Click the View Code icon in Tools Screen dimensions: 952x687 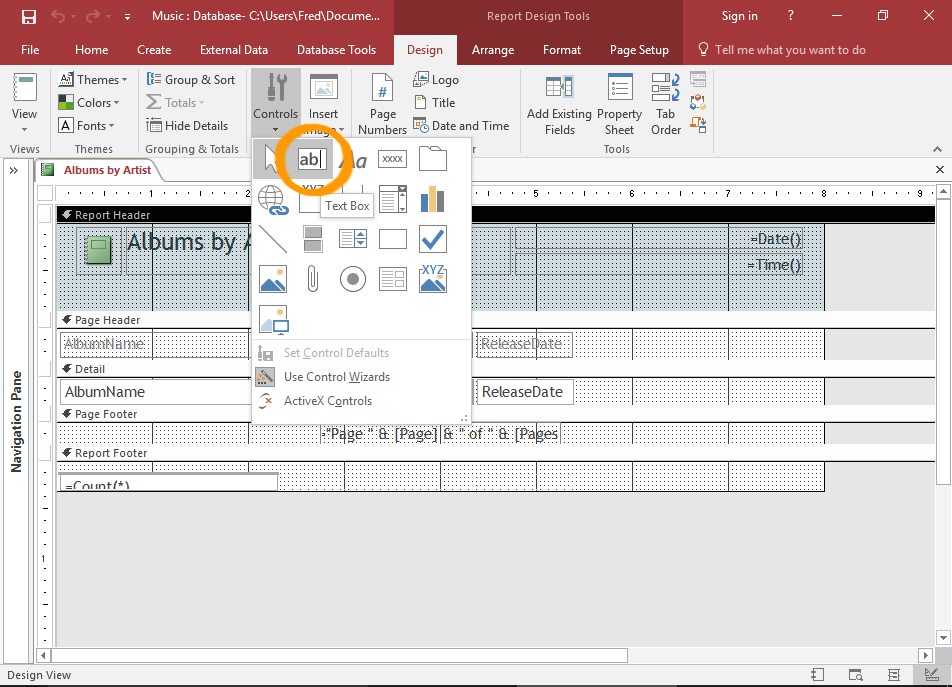(698, 101)
